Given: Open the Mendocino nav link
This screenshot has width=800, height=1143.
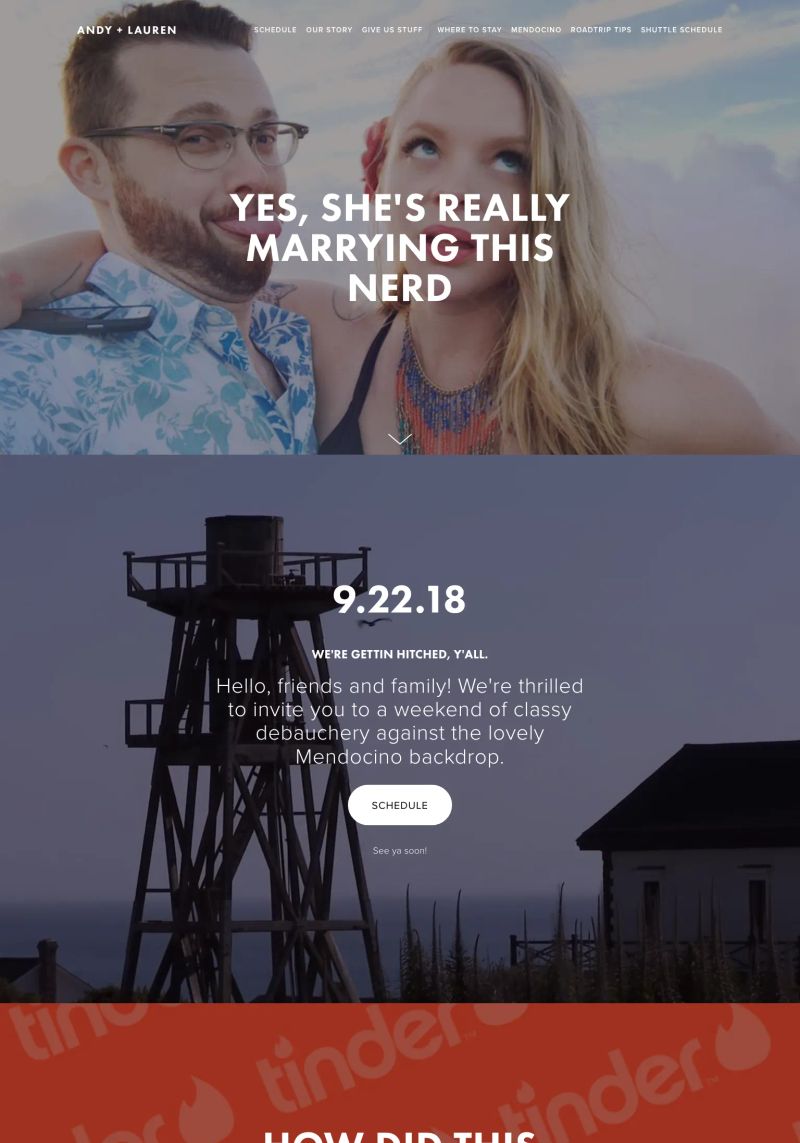Looking at the screenshot, I should tap(536, 30).
